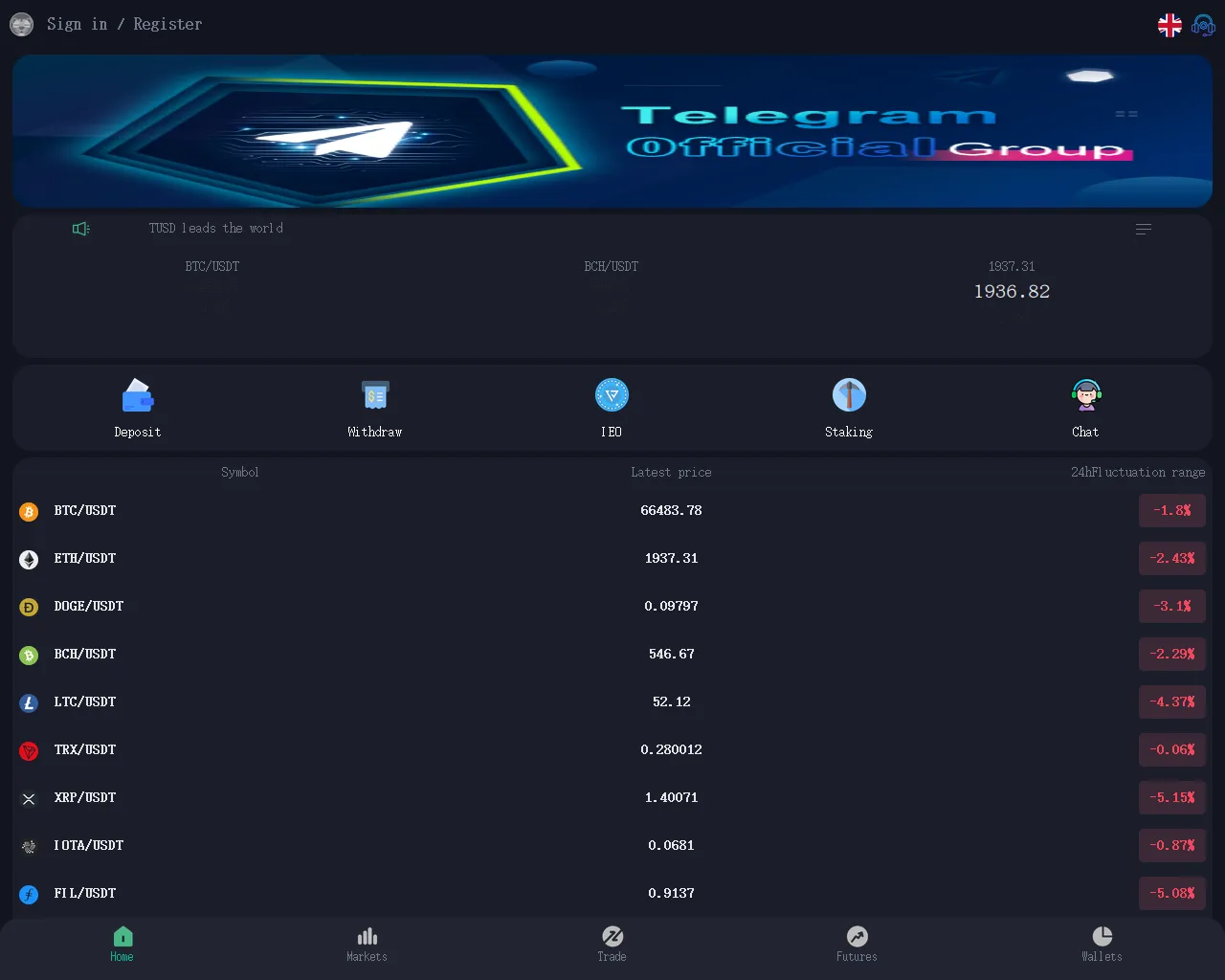Click the -1.8% change badge
This screenshot has height=980, width=1225.
(1172, 511)
